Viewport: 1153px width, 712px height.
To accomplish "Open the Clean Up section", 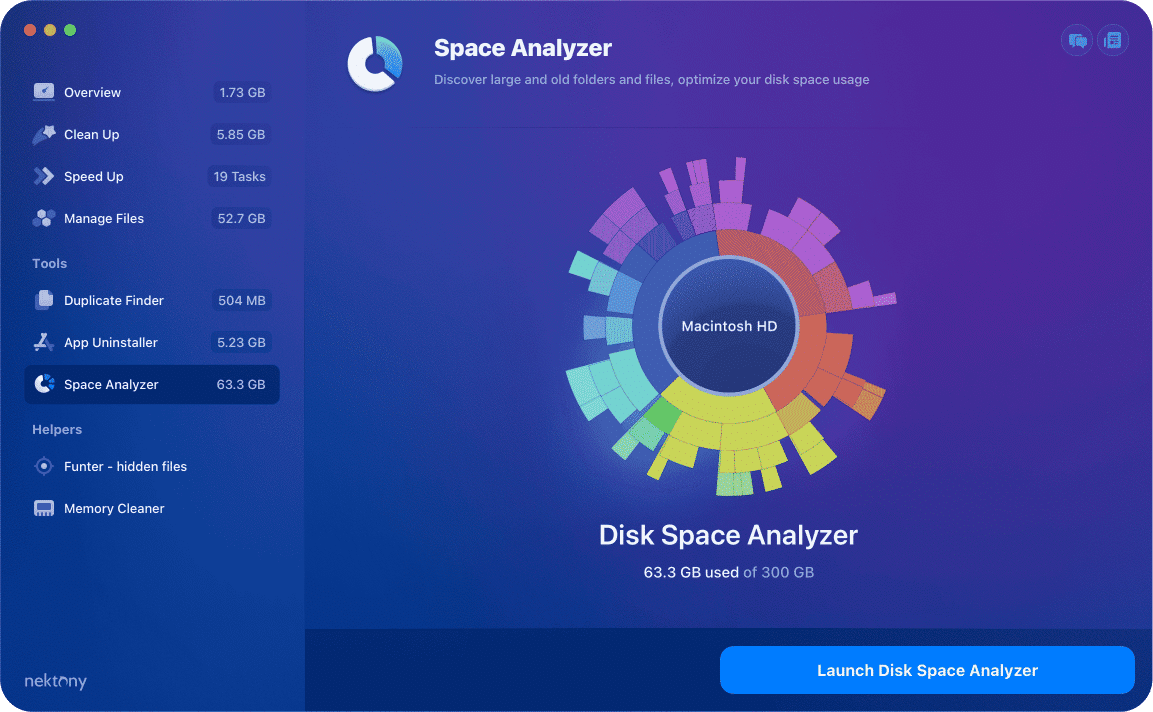I will [152, 134].
